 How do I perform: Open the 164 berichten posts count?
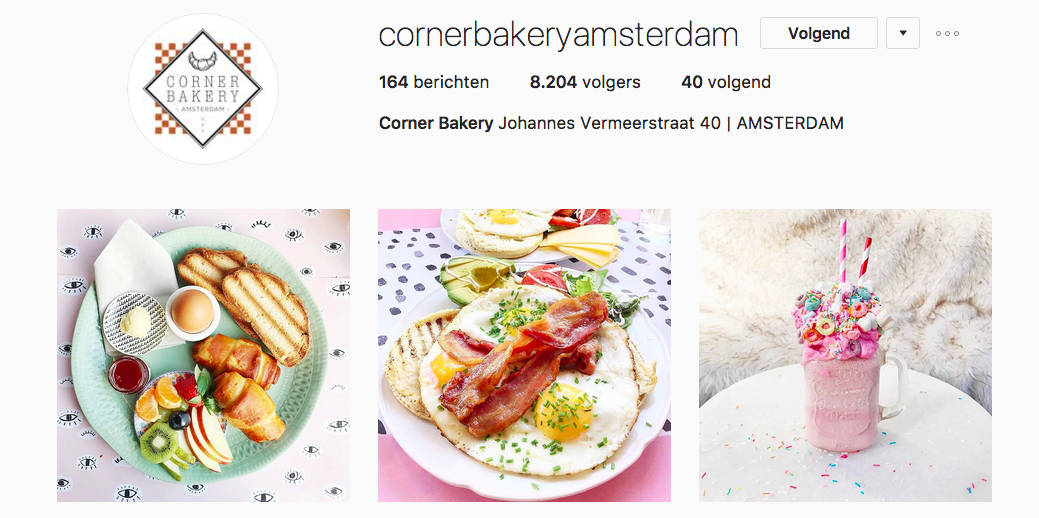coord(434,83)
